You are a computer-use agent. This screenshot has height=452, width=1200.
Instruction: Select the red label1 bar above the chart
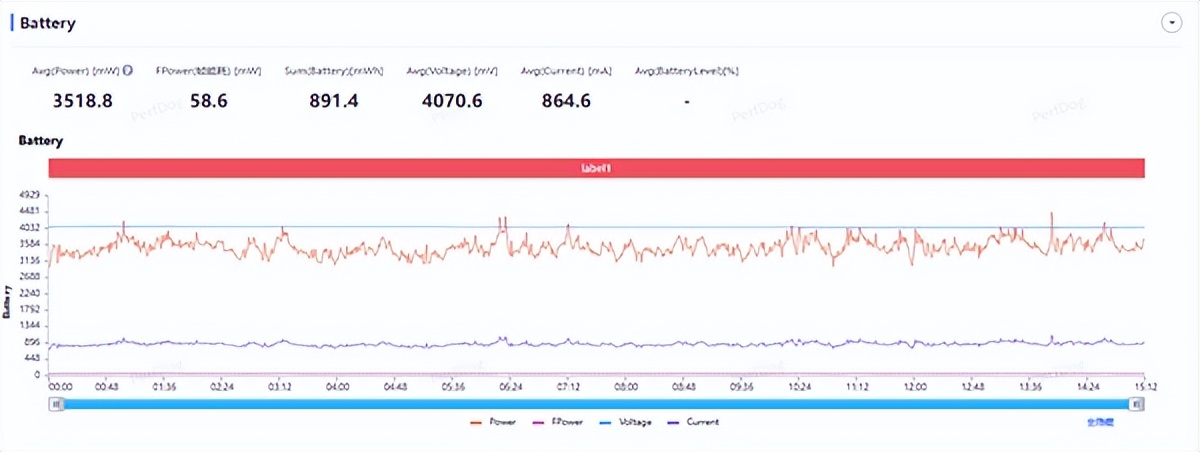pyautogui.click(x=596, y=169)
